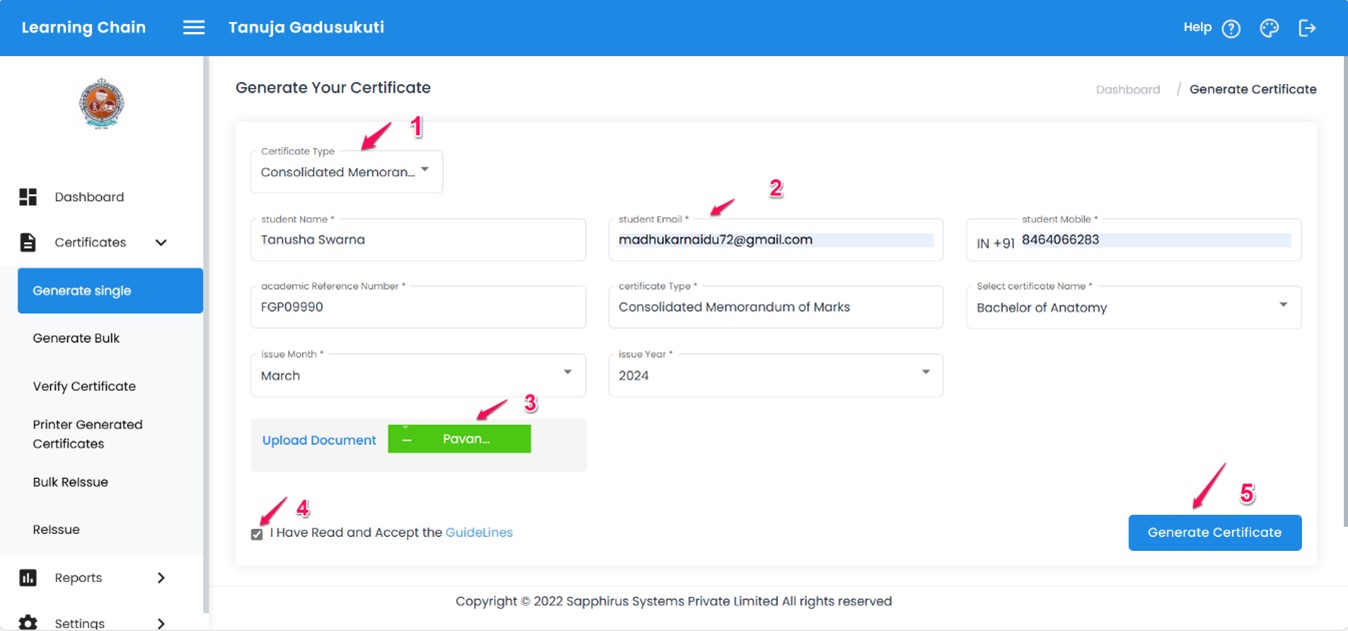Toggle the accept Guidelines checkbox
The image size is (1348, 631).
257,534
